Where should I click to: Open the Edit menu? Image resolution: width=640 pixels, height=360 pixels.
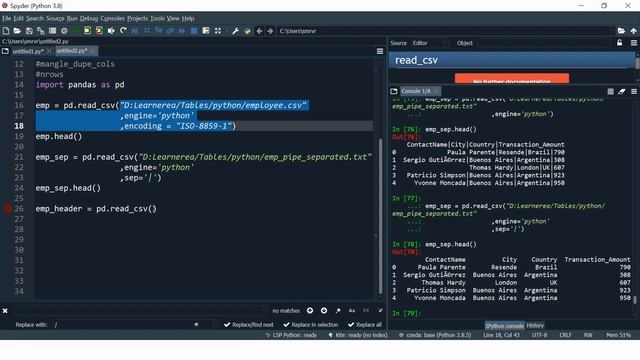tap(19, 18)
